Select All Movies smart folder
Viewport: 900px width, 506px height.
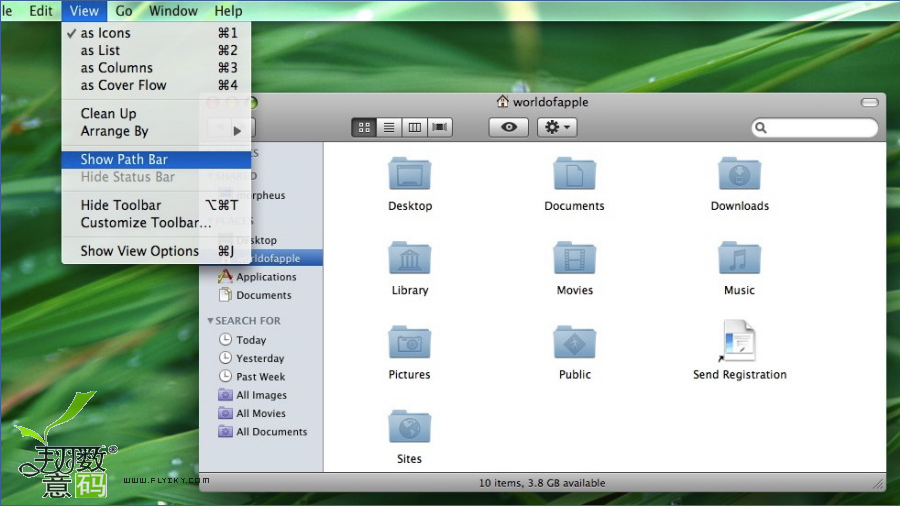[261, 413]
